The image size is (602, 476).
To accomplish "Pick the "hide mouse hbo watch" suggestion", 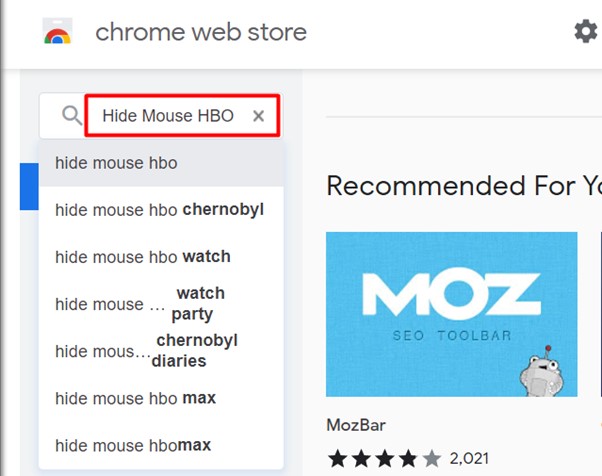I will [x=143, y=257].
